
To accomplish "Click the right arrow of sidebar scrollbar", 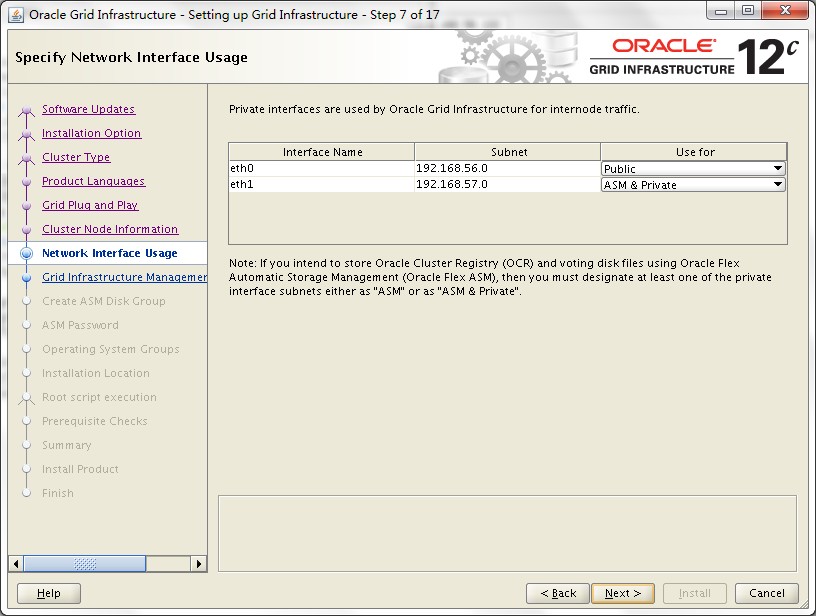I will (x=198, y=563).
